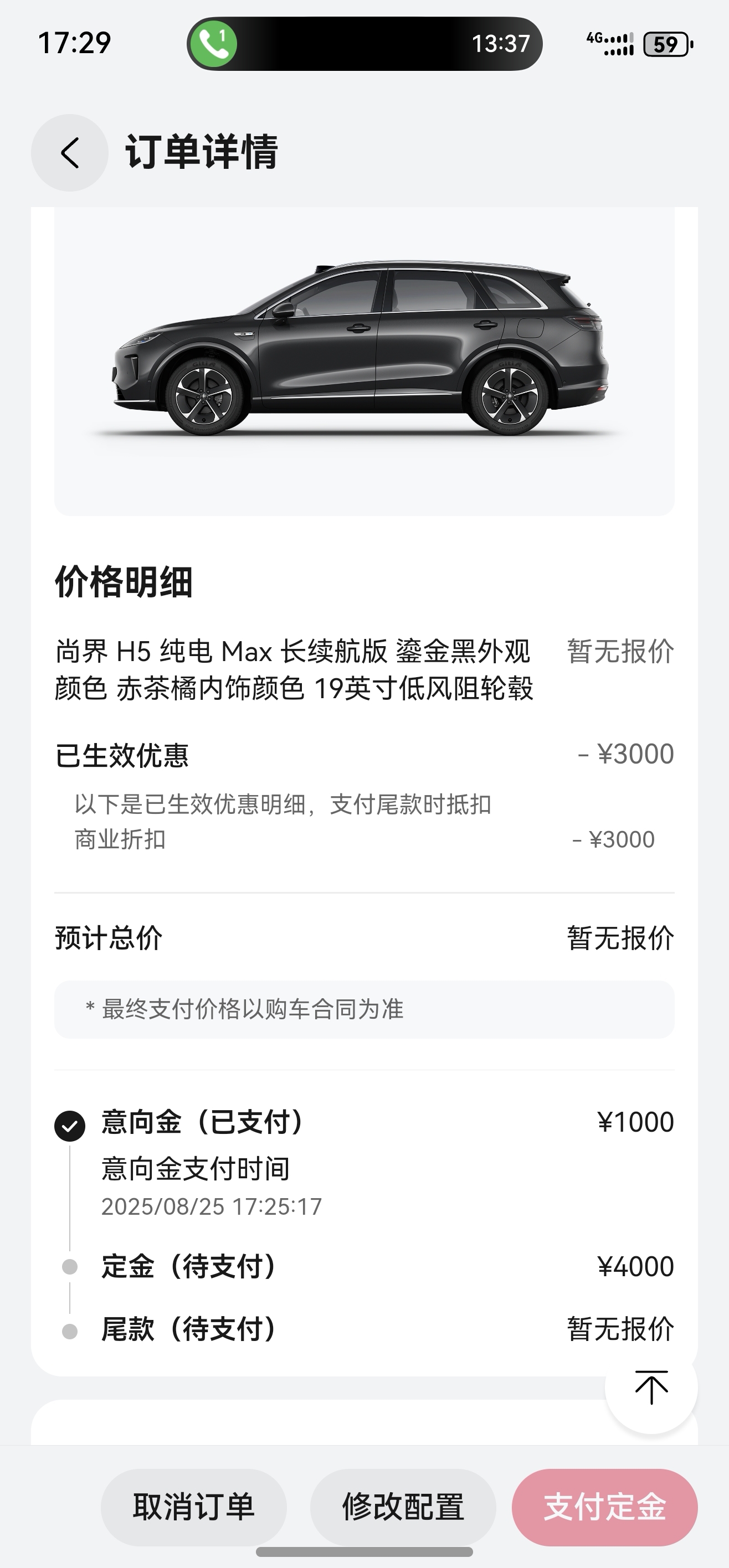Tap the pink 支付定金 button
Screen dimensions: 729x1568
[605, 1507]
